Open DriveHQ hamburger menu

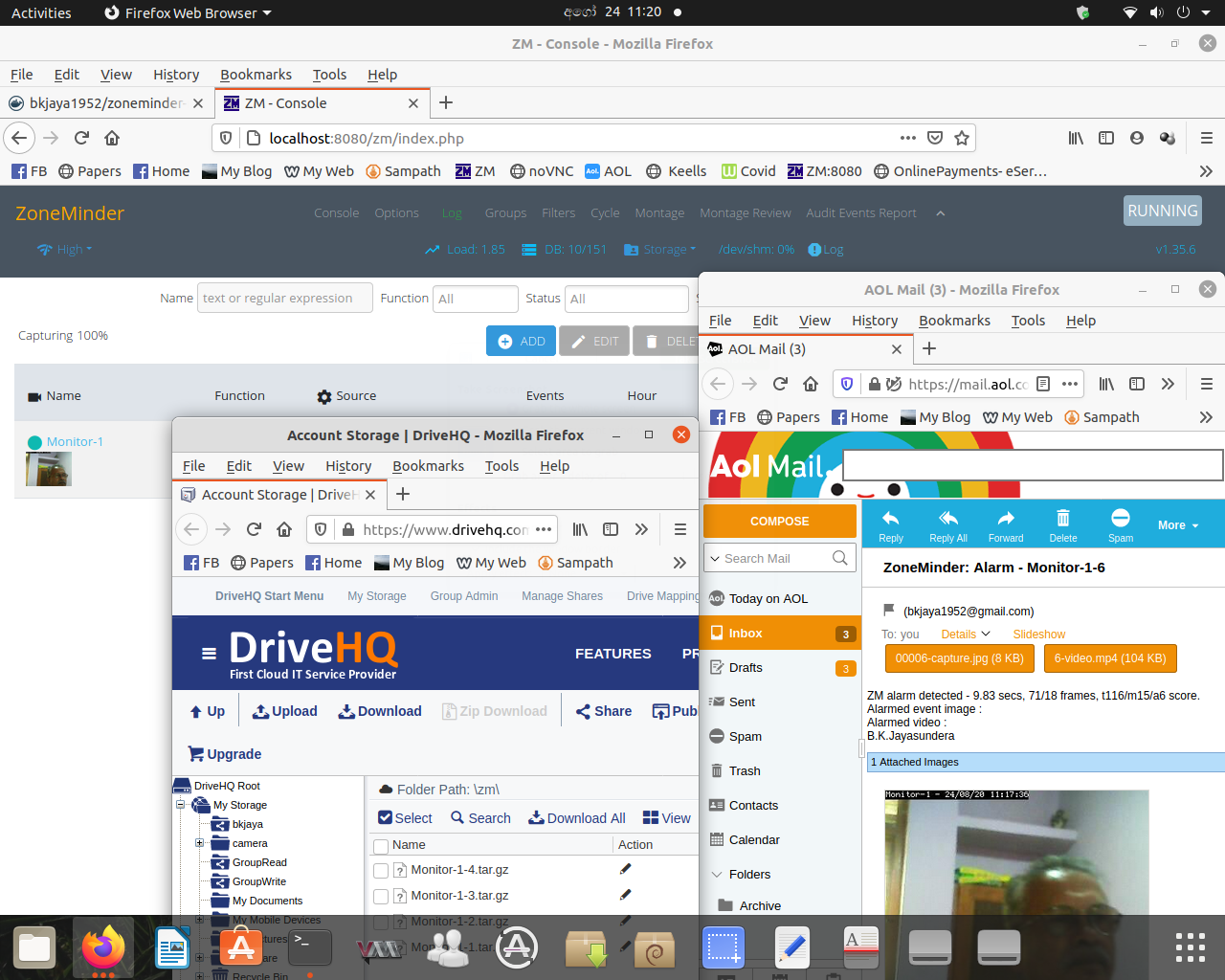point(209,654)
